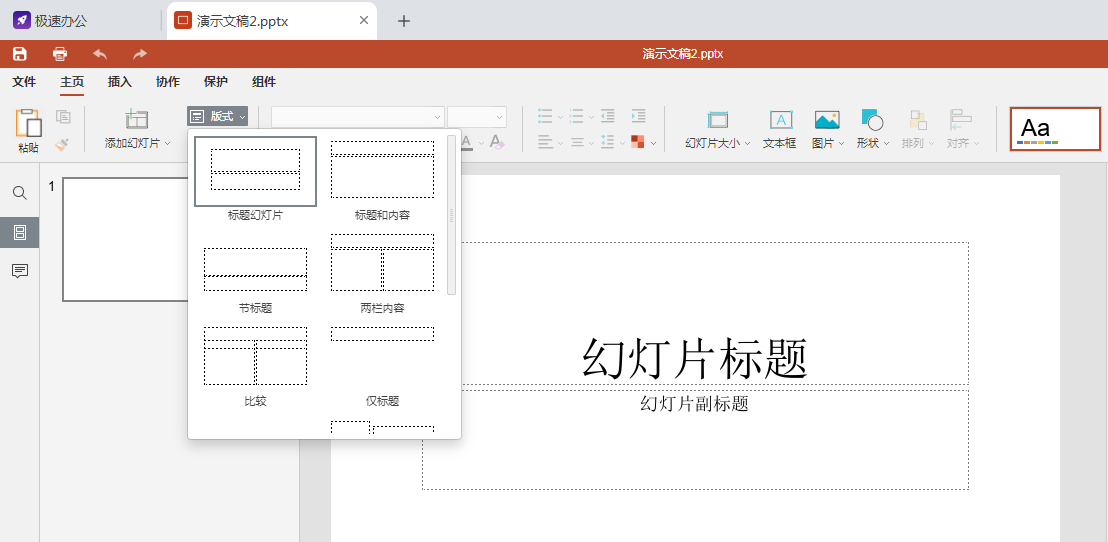Expand the 幻灯片大小 dropdown arrow
Screen dimensions: 1108x542
pos(748,143)
